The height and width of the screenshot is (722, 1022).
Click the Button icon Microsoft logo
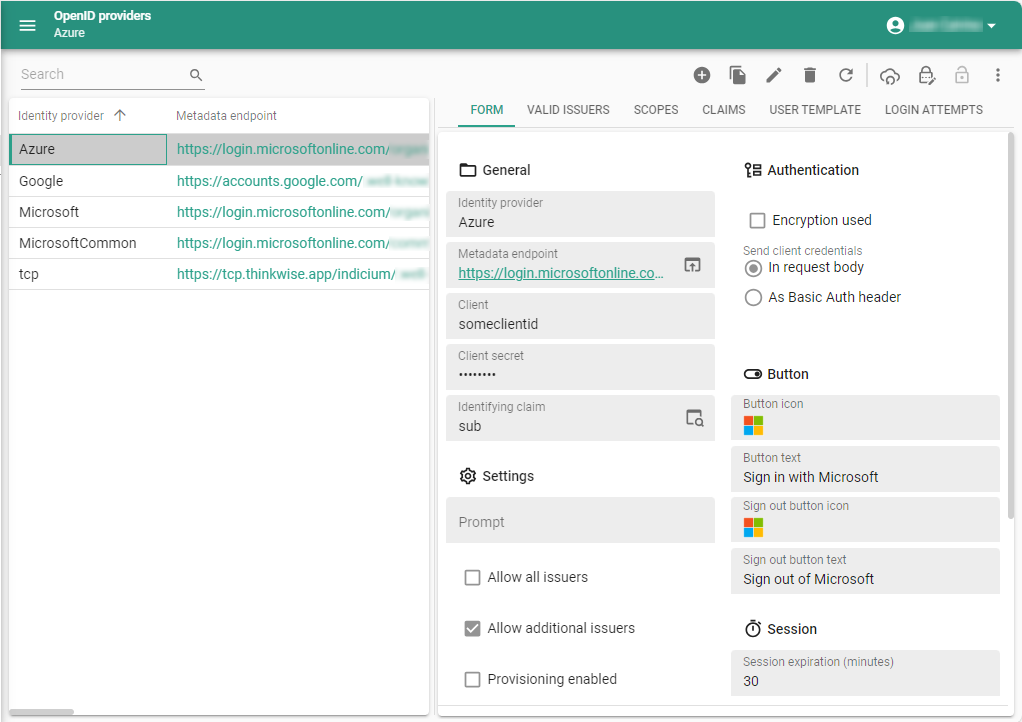tap(753, 426)
